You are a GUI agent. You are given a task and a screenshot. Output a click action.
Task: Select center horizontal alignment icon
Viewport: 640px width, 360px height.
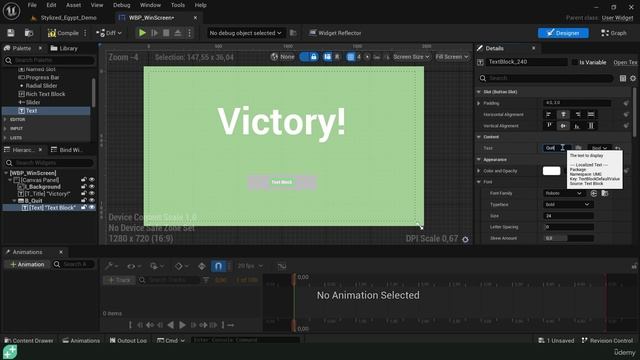point(563,115)
